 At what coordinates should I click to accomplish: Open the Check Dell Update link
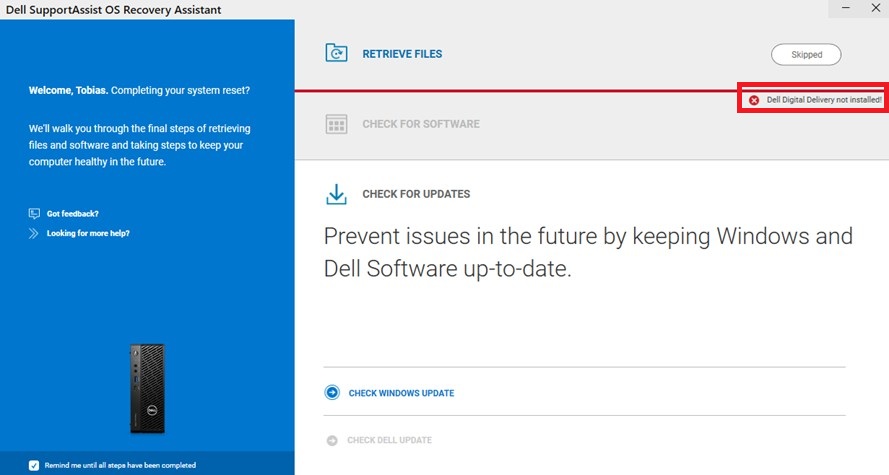389,440
